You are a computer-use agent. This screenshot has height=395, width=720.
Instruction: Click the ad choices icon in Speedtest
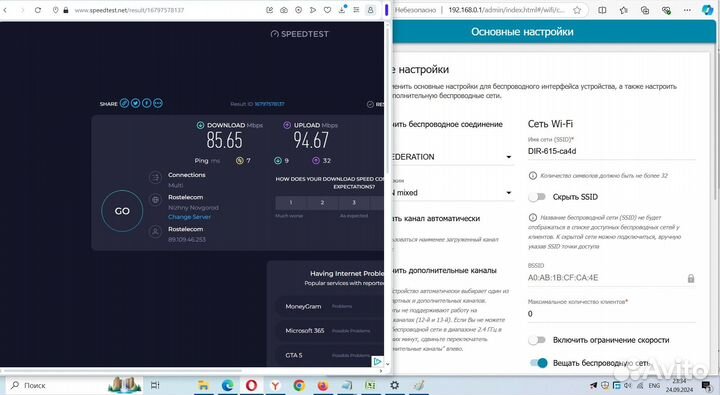point(377,361)
